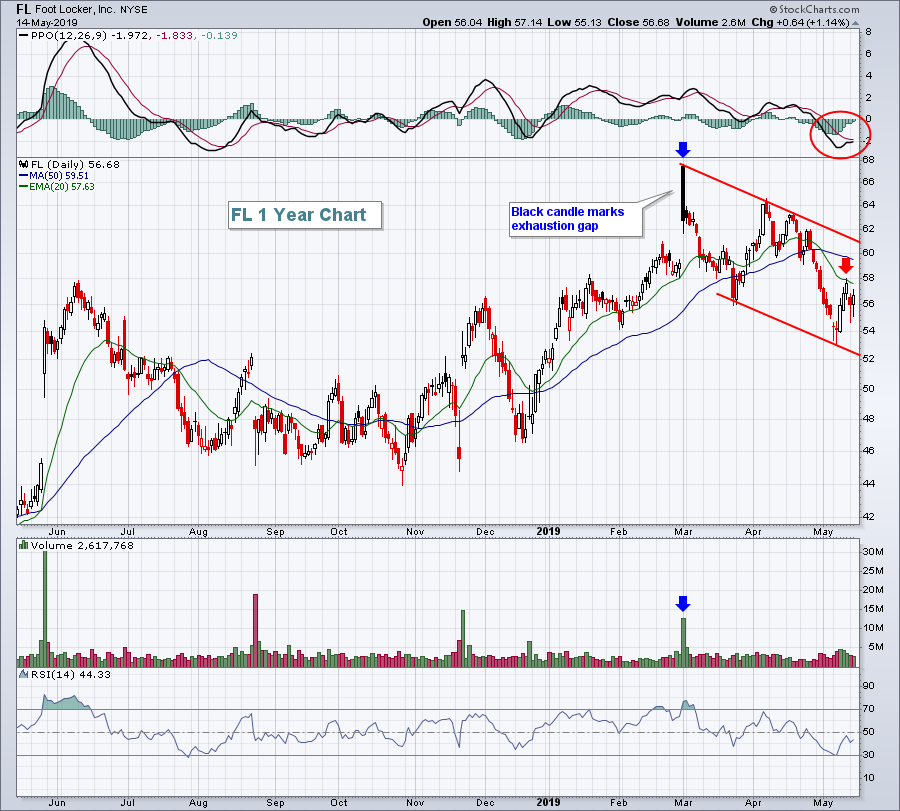
Task: Click the Chg +0.64 (+1.14%) value
Action: pyautogui.click(x=800, y=22)
